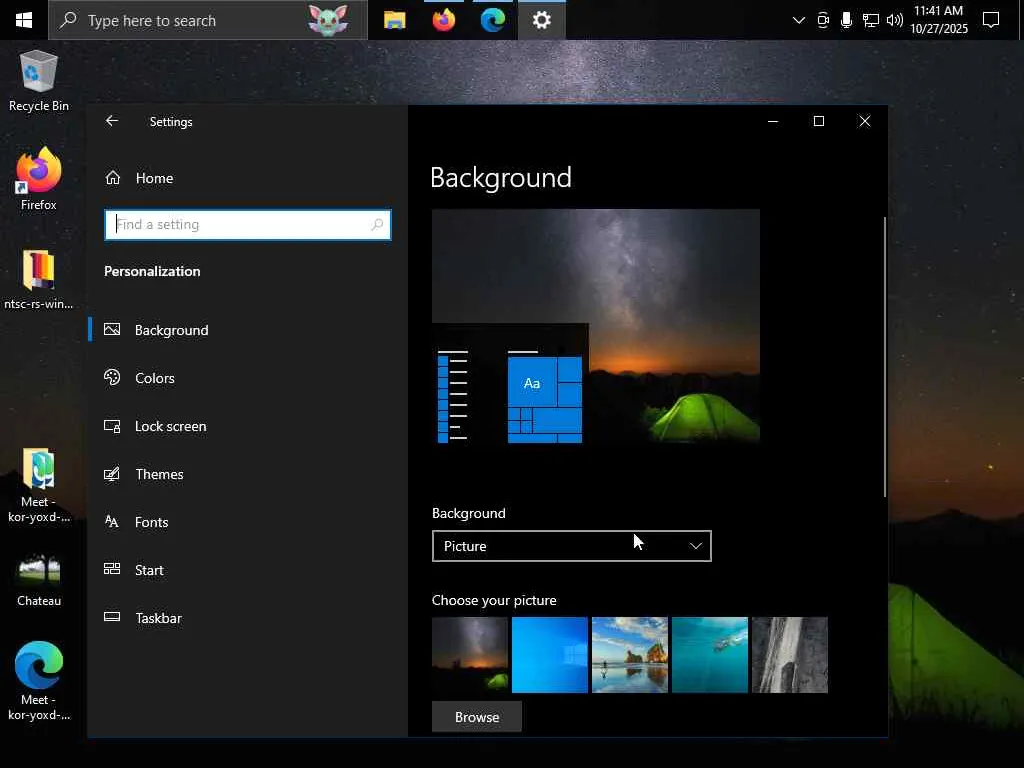Show hidden system tray icons
This screenshot has height=768, width=1024.
(x=798, y=20)
